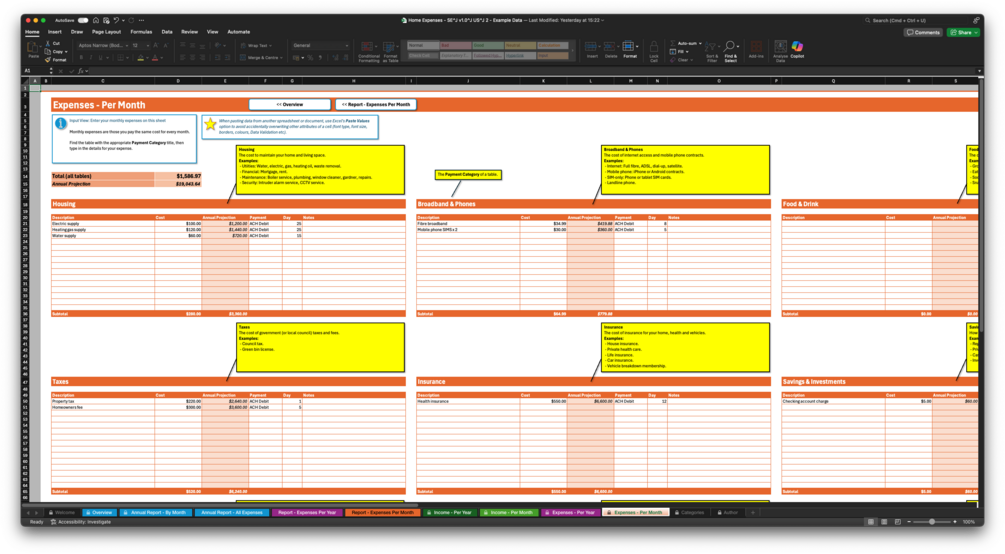Click the Format as Table icon
Viewport: 1005px width, 554px height.
tap(389, 47)
